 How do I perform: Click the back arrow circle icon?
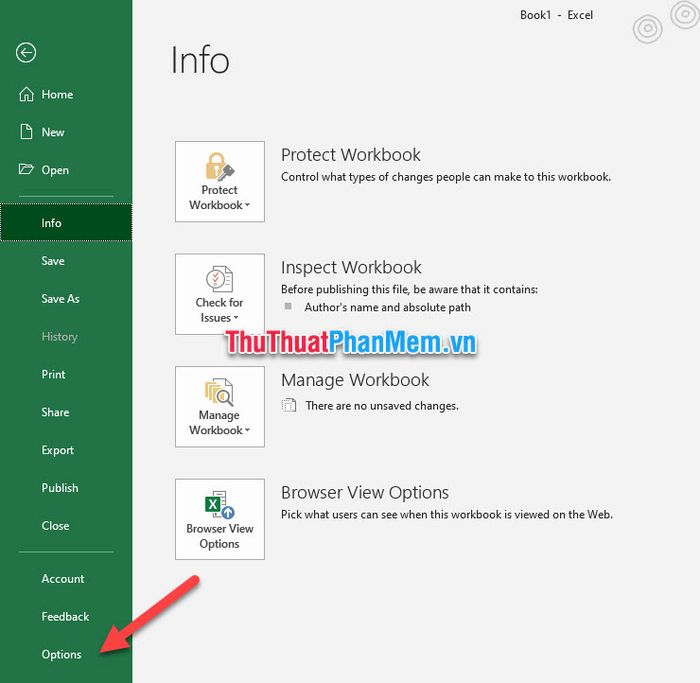click(x=26, y=53)
